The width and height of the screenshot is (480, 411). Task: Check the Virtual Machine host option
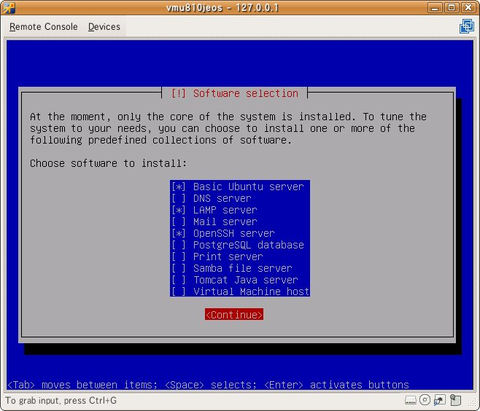pyautogui.click(x=240, y=292)
